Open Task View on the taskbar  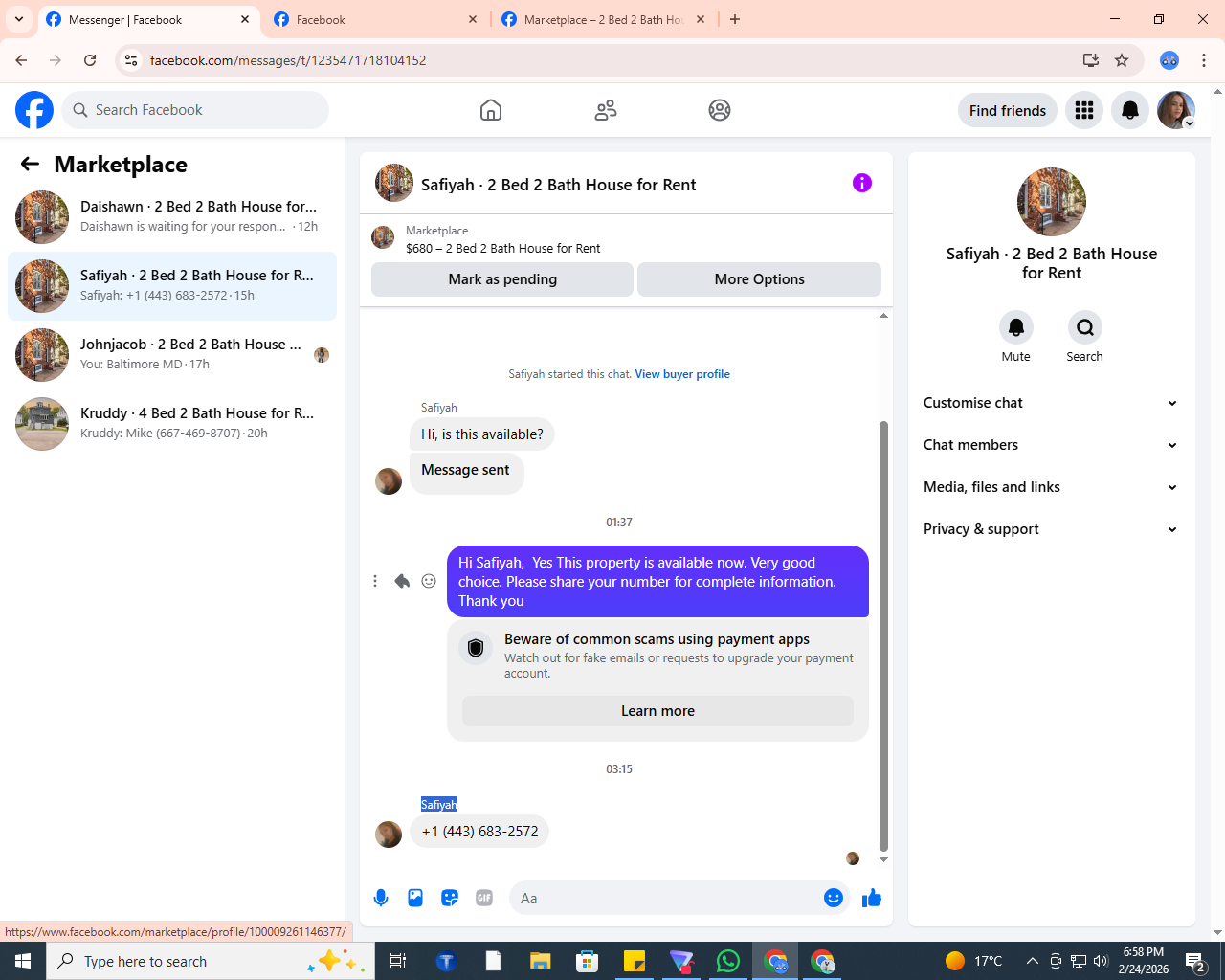click(398, 961)
